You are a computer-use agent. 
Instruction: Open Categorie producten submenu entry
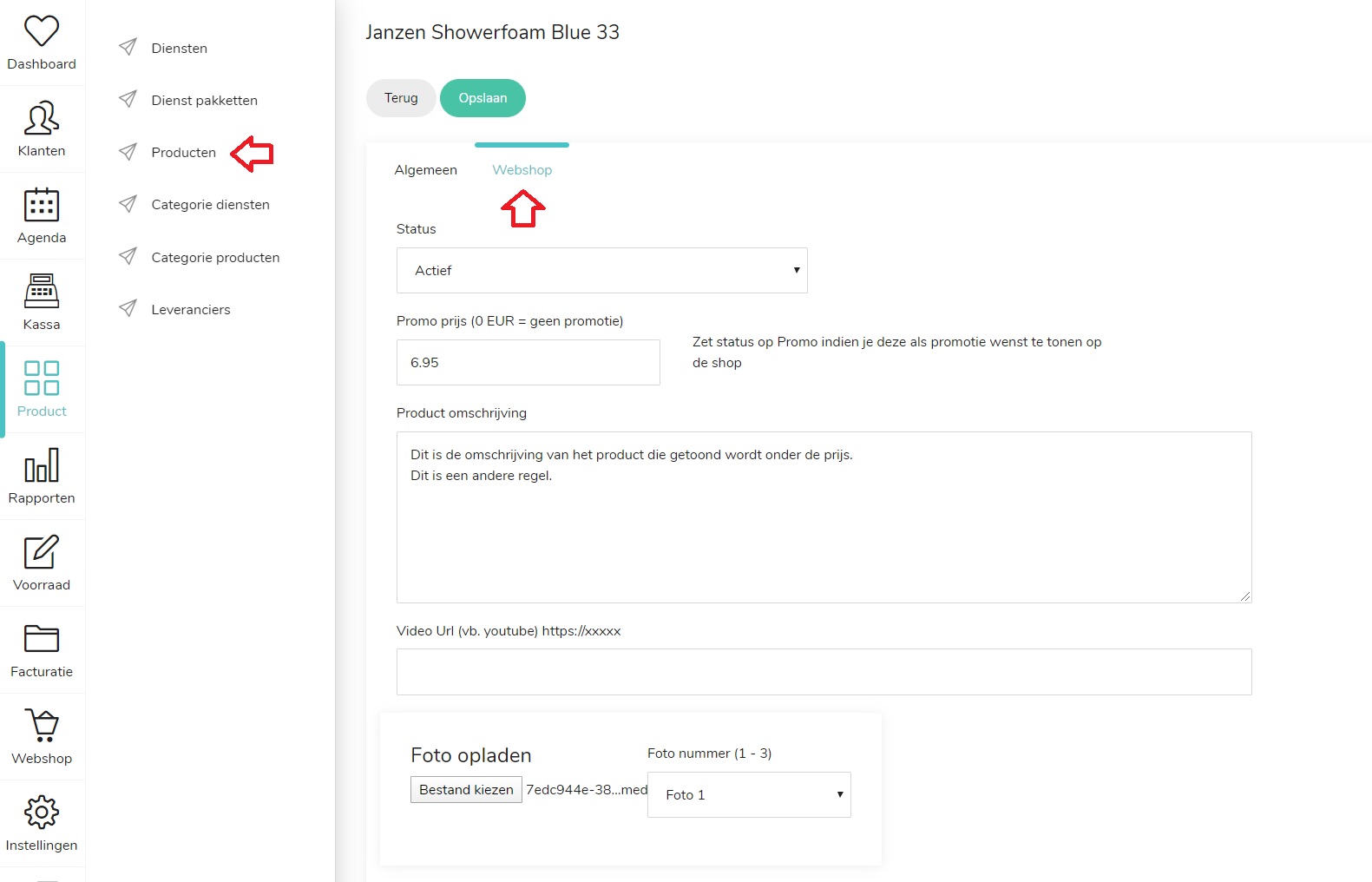215,258
